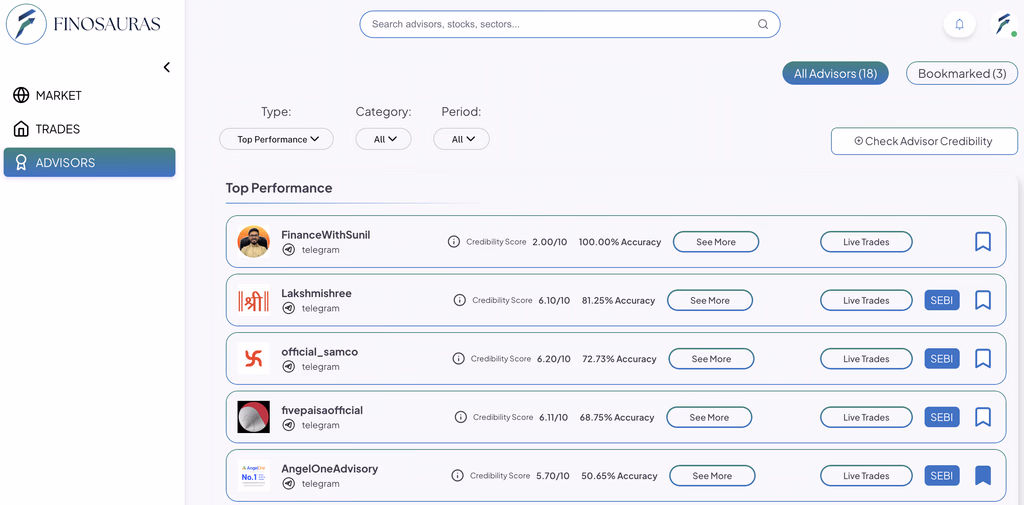Go to the Trades section
1024x505 pixels.
tap(46, 129)
